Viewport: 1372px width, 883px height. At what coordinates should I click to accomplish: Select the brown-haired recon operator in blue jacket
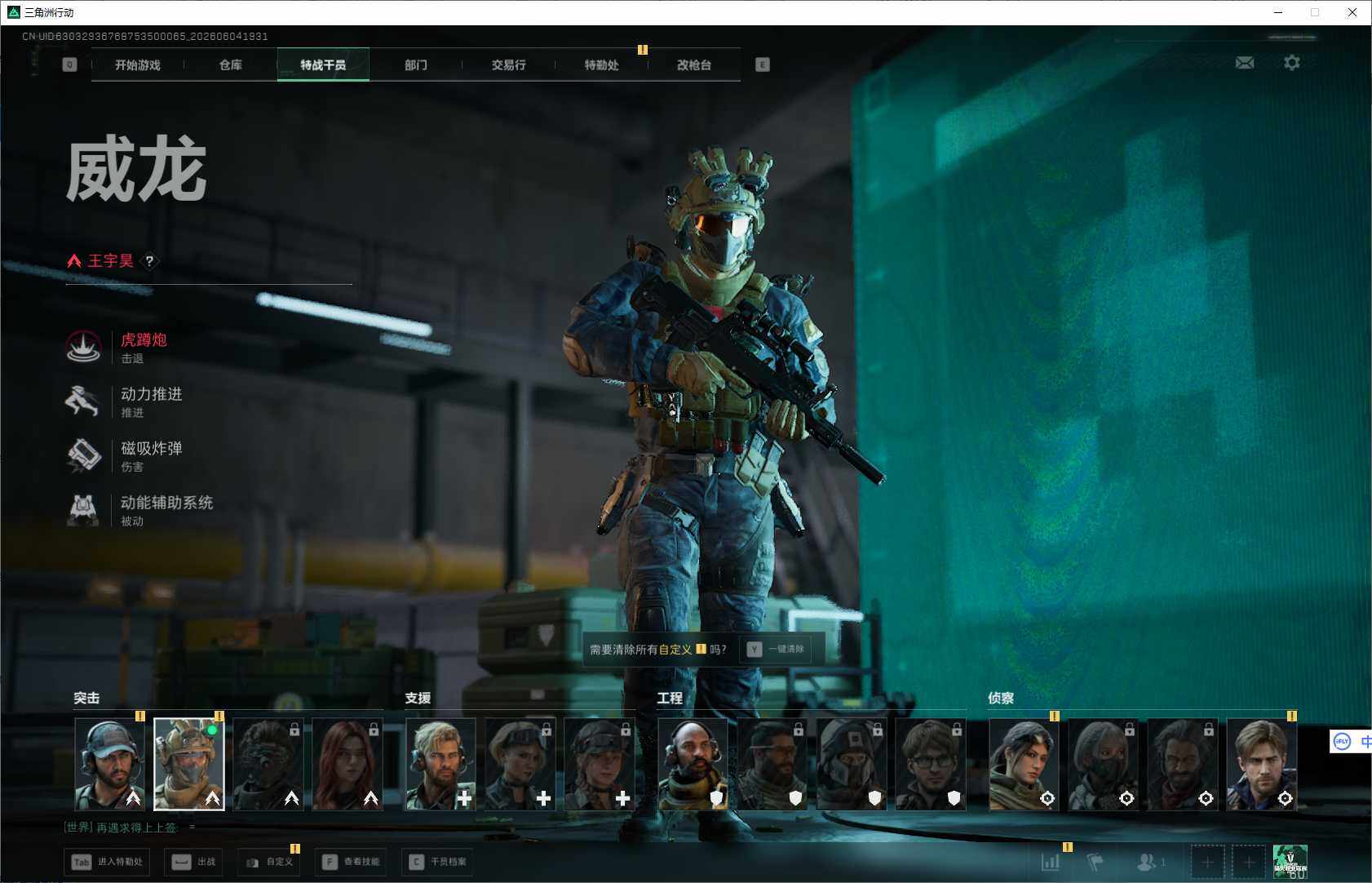(x=1262, y=764)
